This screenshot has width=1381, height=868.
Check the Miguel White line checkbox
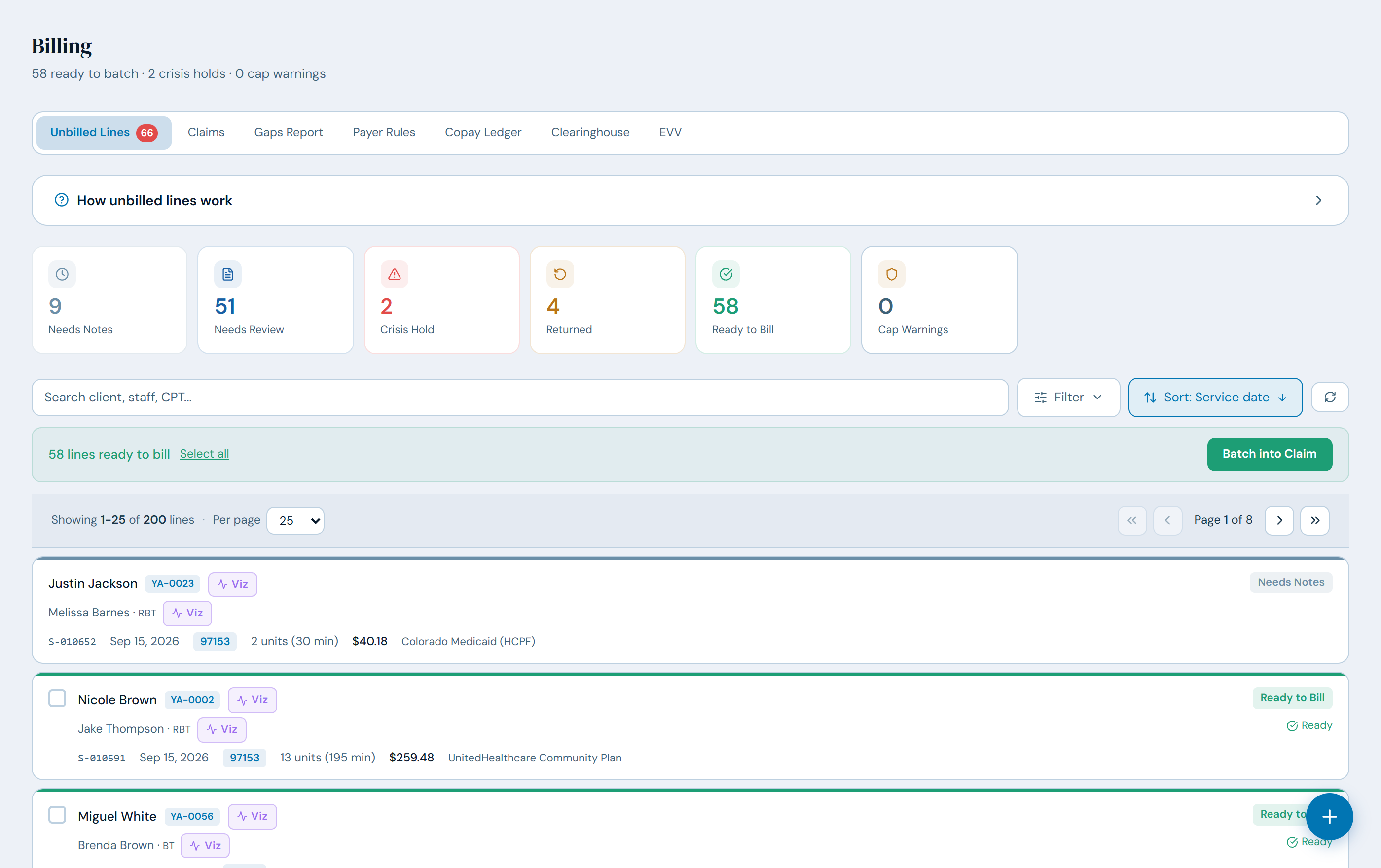click(x=57, y=815)
